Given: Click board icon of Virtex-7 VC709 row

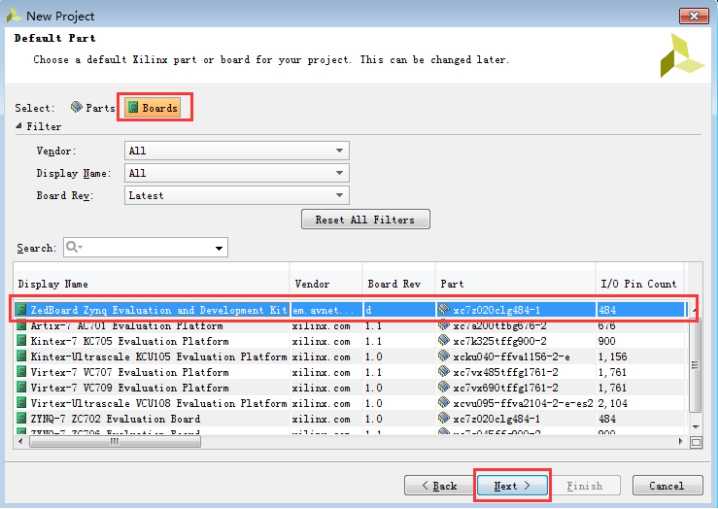Looking at the screenshot, I should tap(21, 388).
